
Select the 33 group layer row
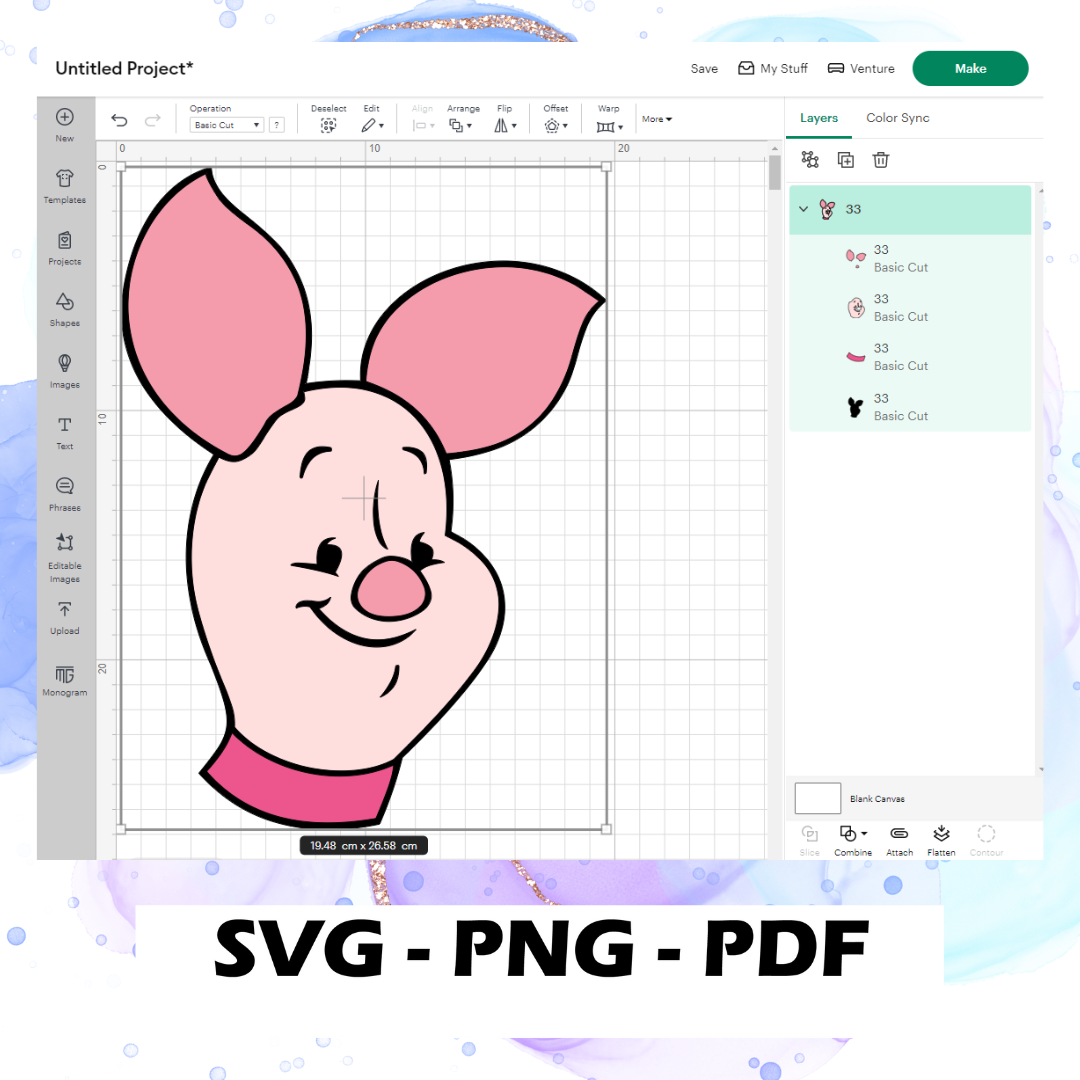pos(910,209)
